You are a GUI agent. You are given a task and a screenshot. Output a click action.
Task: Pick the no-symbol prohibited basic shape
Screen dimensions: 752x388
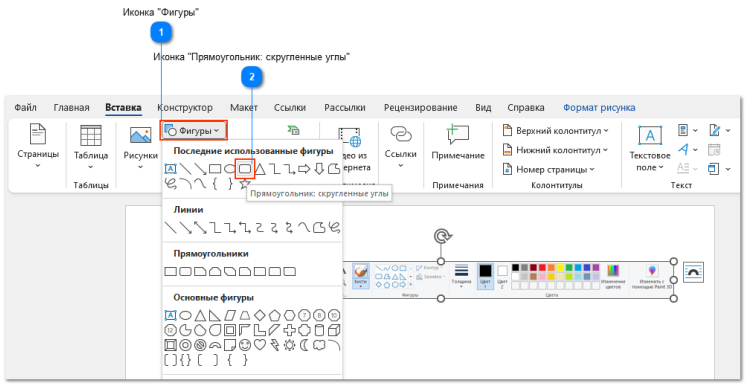[200, 345]
